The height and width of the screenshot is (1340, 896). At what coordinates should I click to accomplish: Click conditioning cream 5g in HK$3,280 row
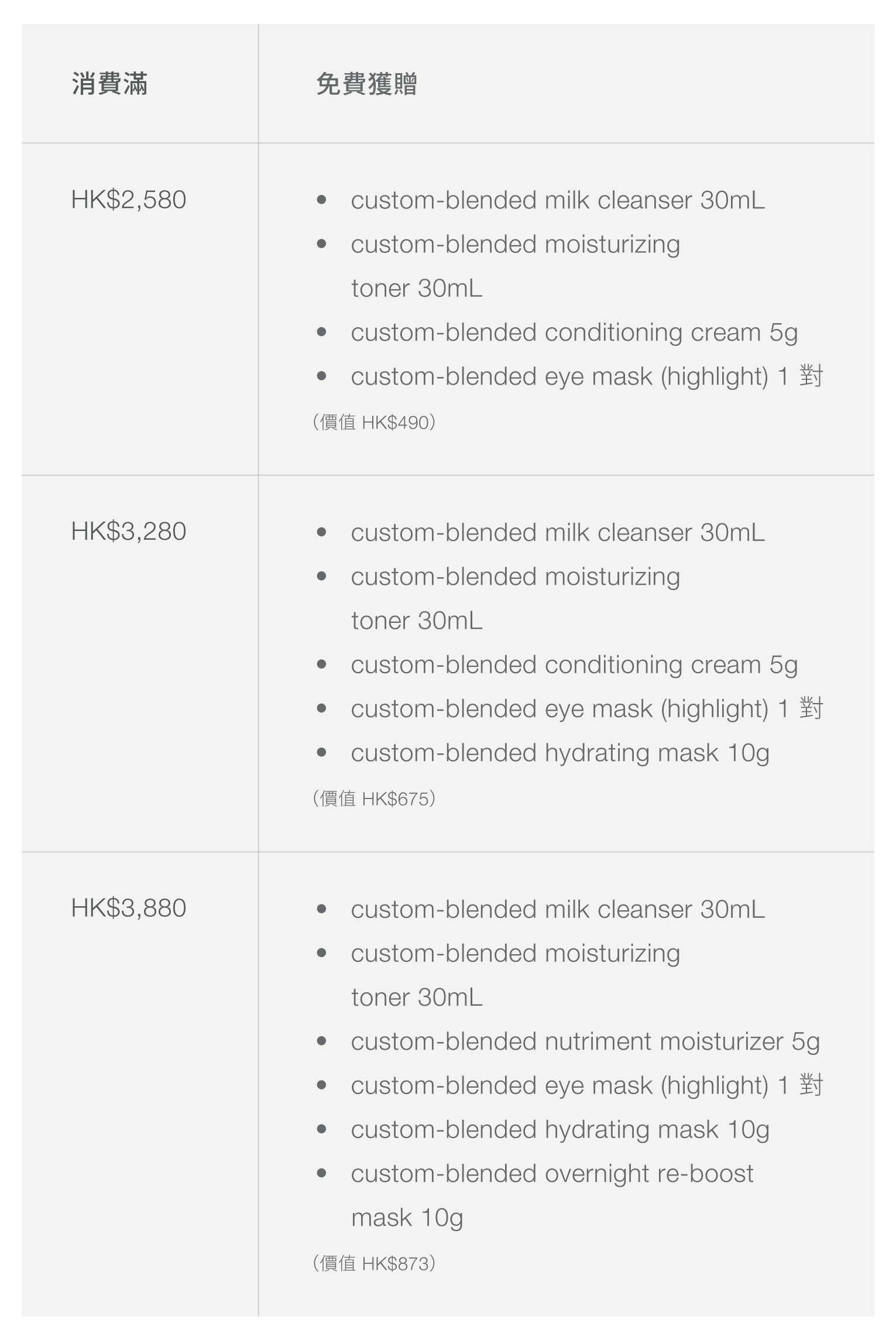click(574, 665)
